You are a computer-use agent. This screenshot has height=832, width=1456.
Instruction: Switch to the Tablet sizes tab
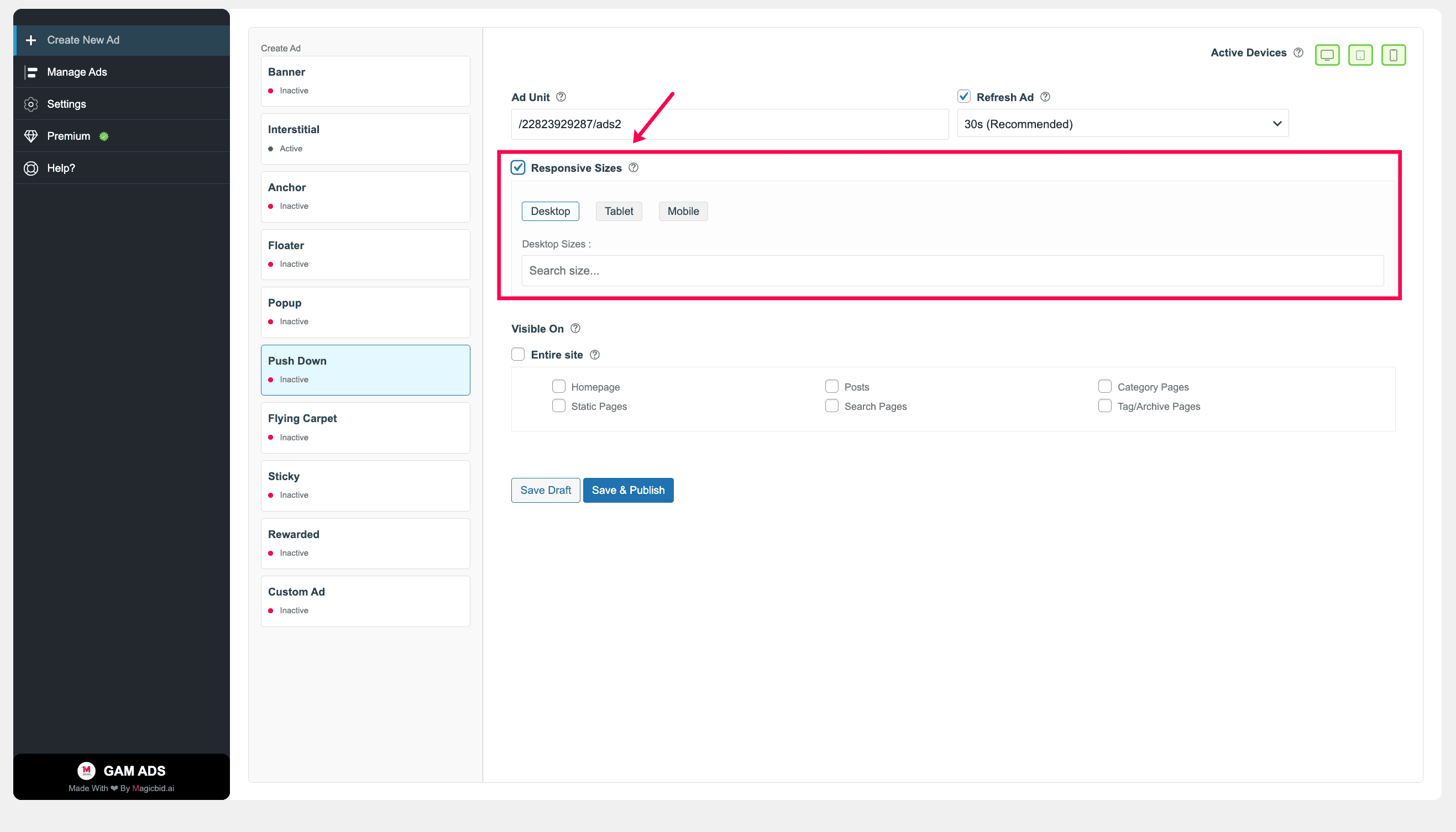(619, 212)
